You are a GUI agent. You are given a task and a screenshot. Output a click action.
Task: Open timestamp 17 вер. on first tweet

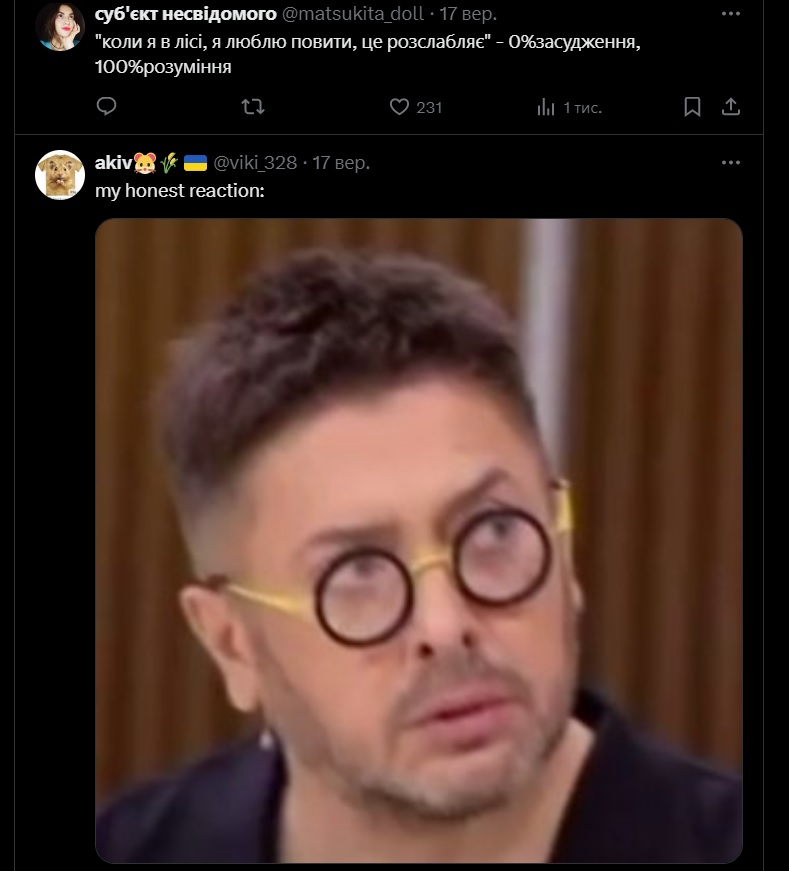[x=468, y=13]
